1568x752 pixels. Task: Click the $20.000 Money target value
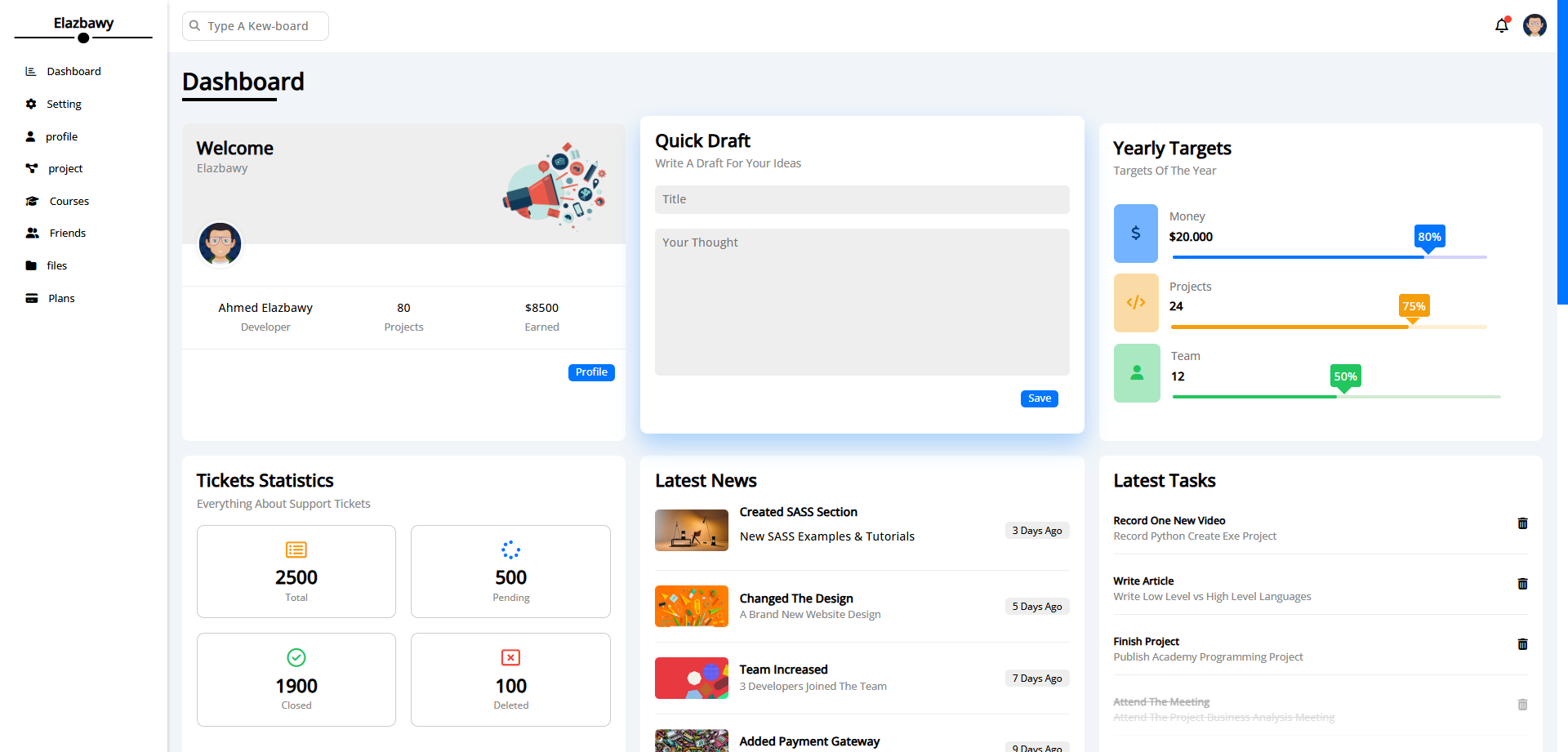click(1191, 237)
